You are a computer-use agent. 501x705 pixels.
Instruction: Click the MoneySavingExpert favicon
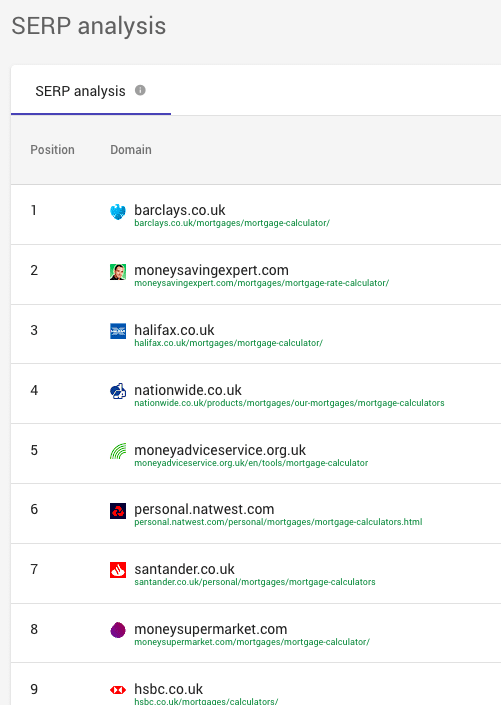pos(118,272)
